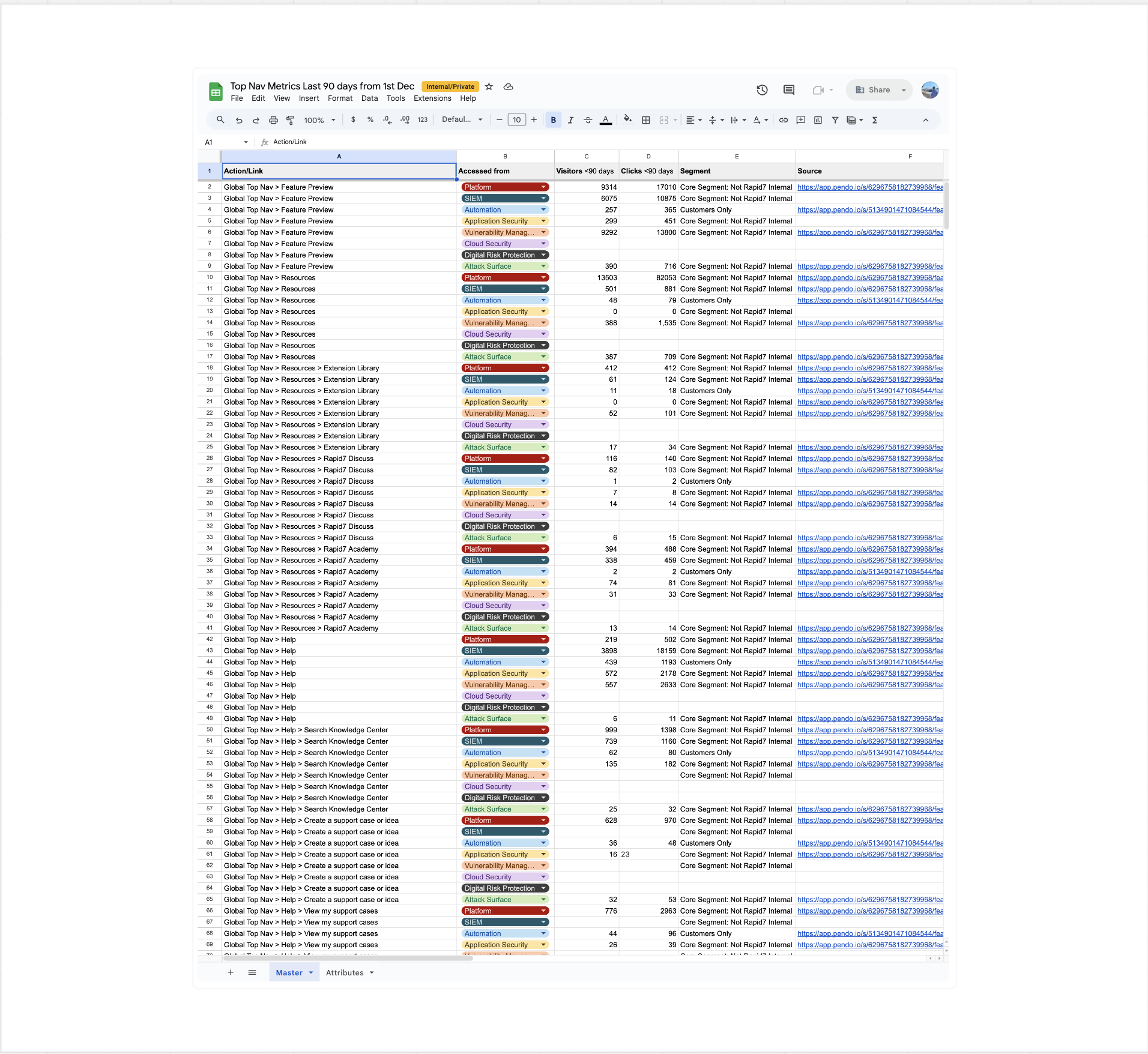Decrease font size with minus
The image size is (1148, 1054).
coord(499,120)
